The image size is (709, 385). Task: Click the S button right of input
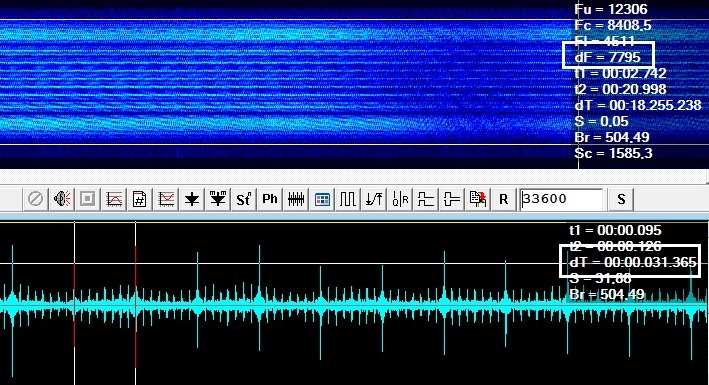(x=621, y=199)
